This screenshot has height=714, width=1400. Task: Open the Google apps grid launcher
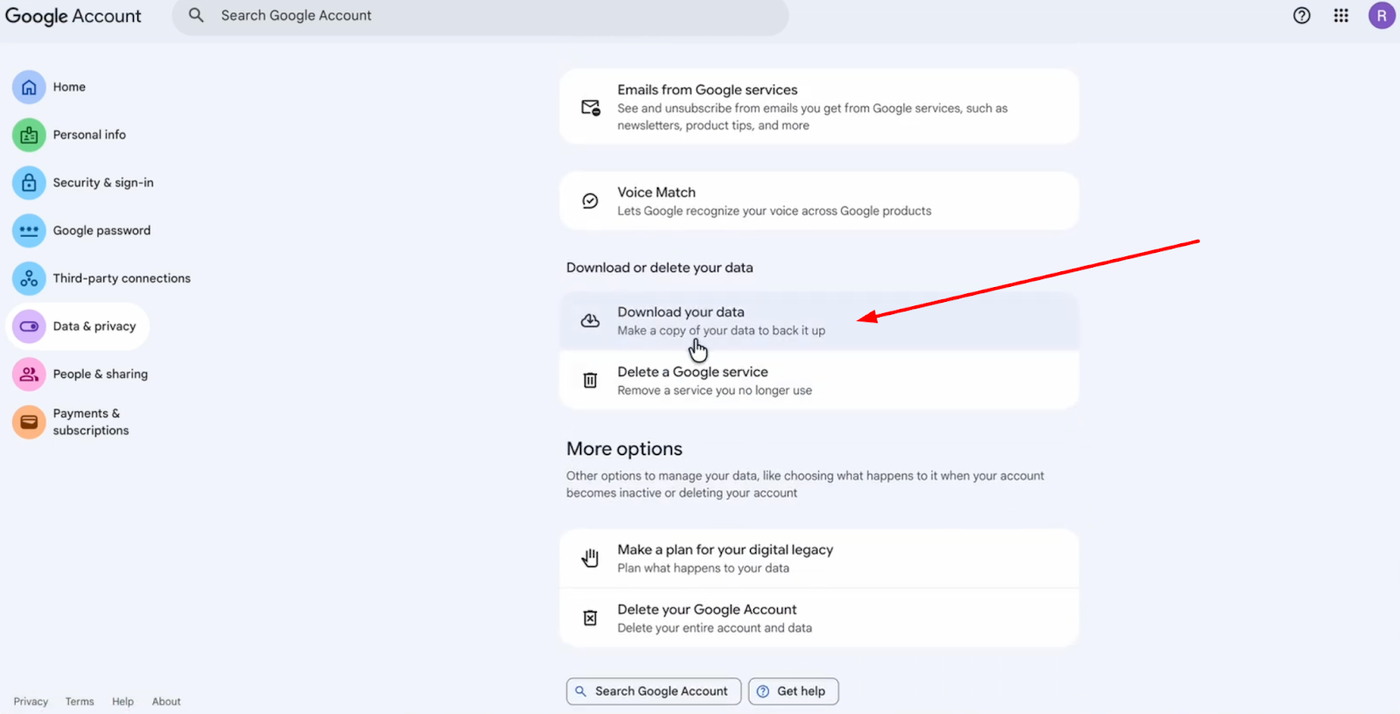pos(1341,16)
